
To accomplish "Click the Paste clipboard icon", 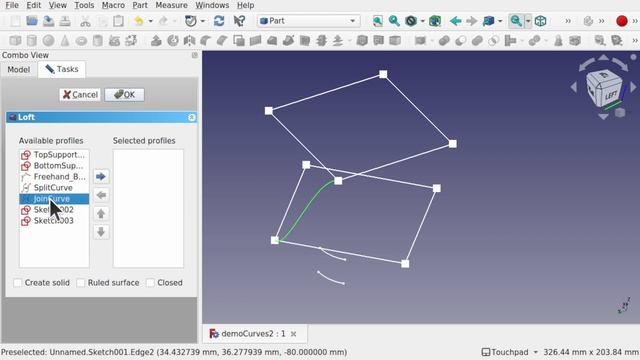I will point(118,21).
